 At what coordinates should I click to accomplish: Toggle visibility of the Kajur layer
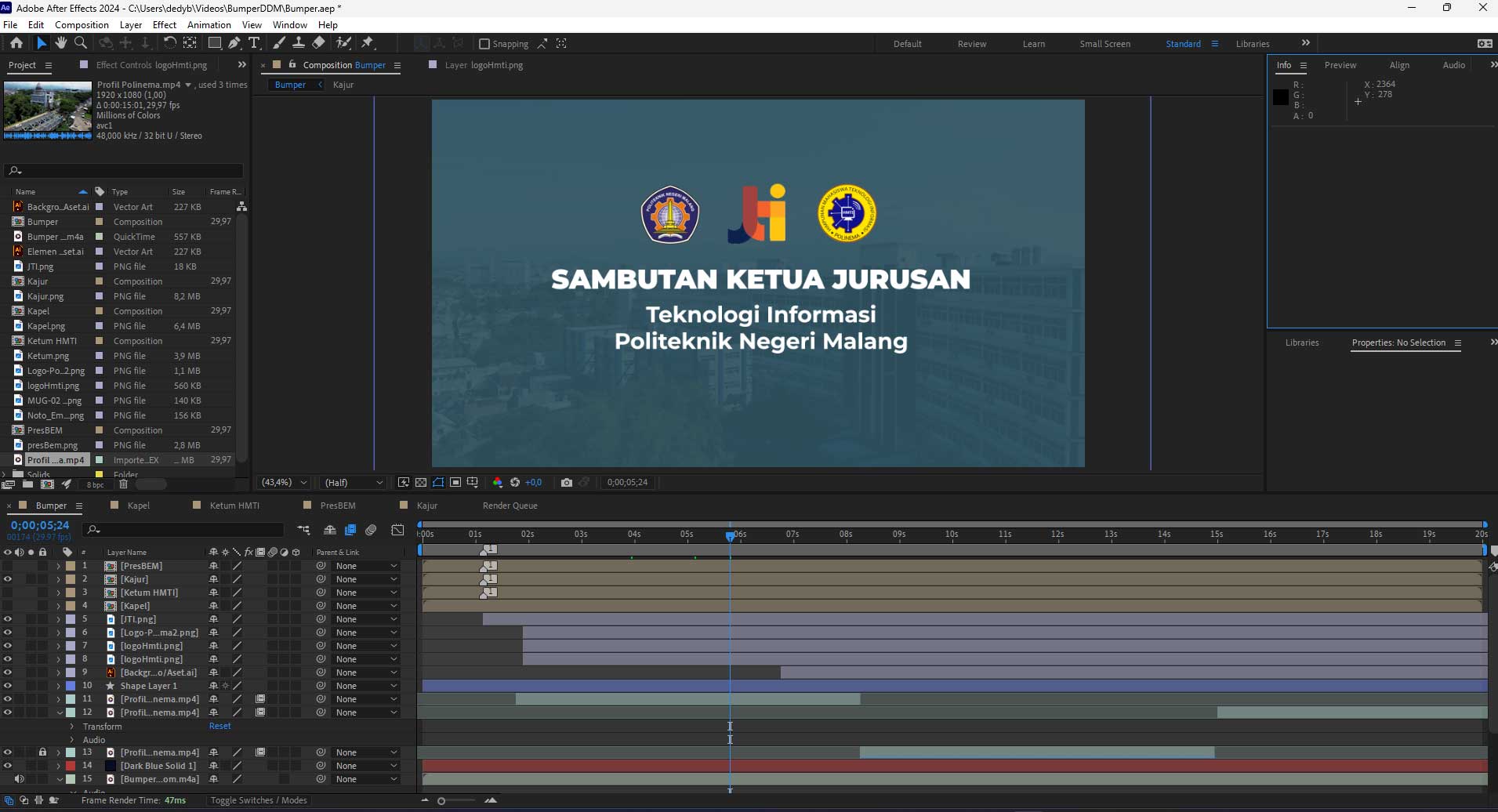[8, 579]
